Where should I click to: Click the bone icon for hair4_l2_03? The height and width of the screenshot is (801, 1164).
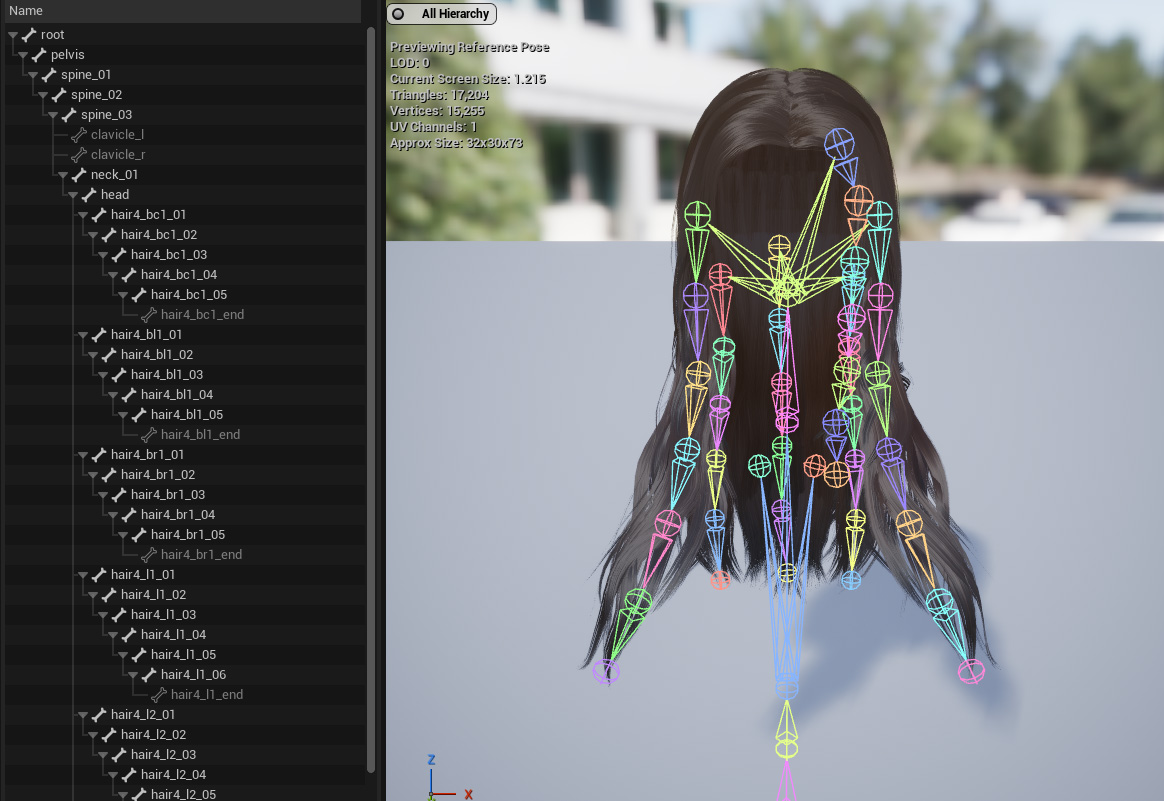click(120, 754)
